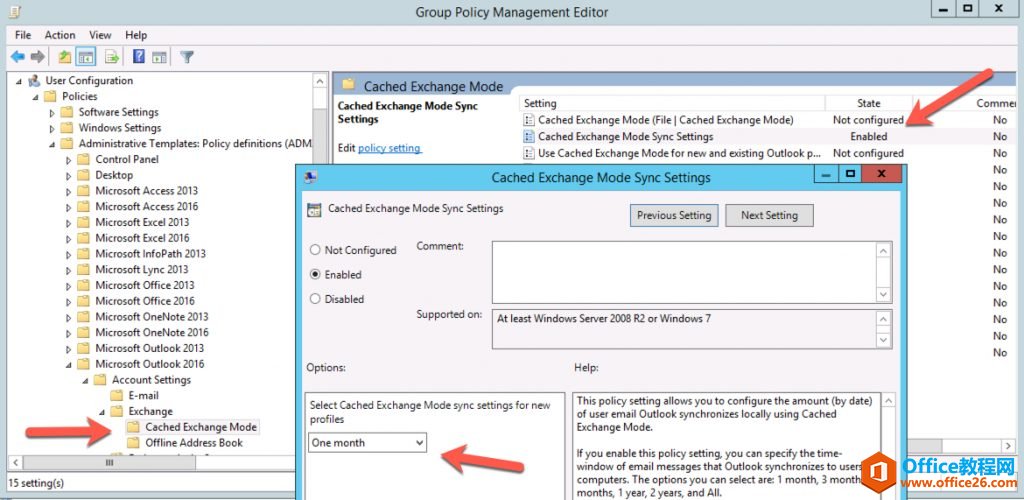Select the Disabled radio button
1024x500 pixels.
tap(316, 299)
